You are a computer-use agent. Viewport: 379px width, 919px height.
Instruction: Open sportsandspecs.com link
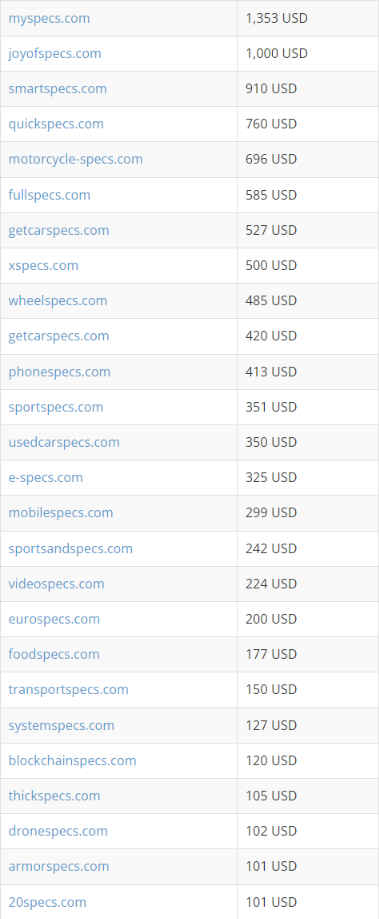pos(70,549)
